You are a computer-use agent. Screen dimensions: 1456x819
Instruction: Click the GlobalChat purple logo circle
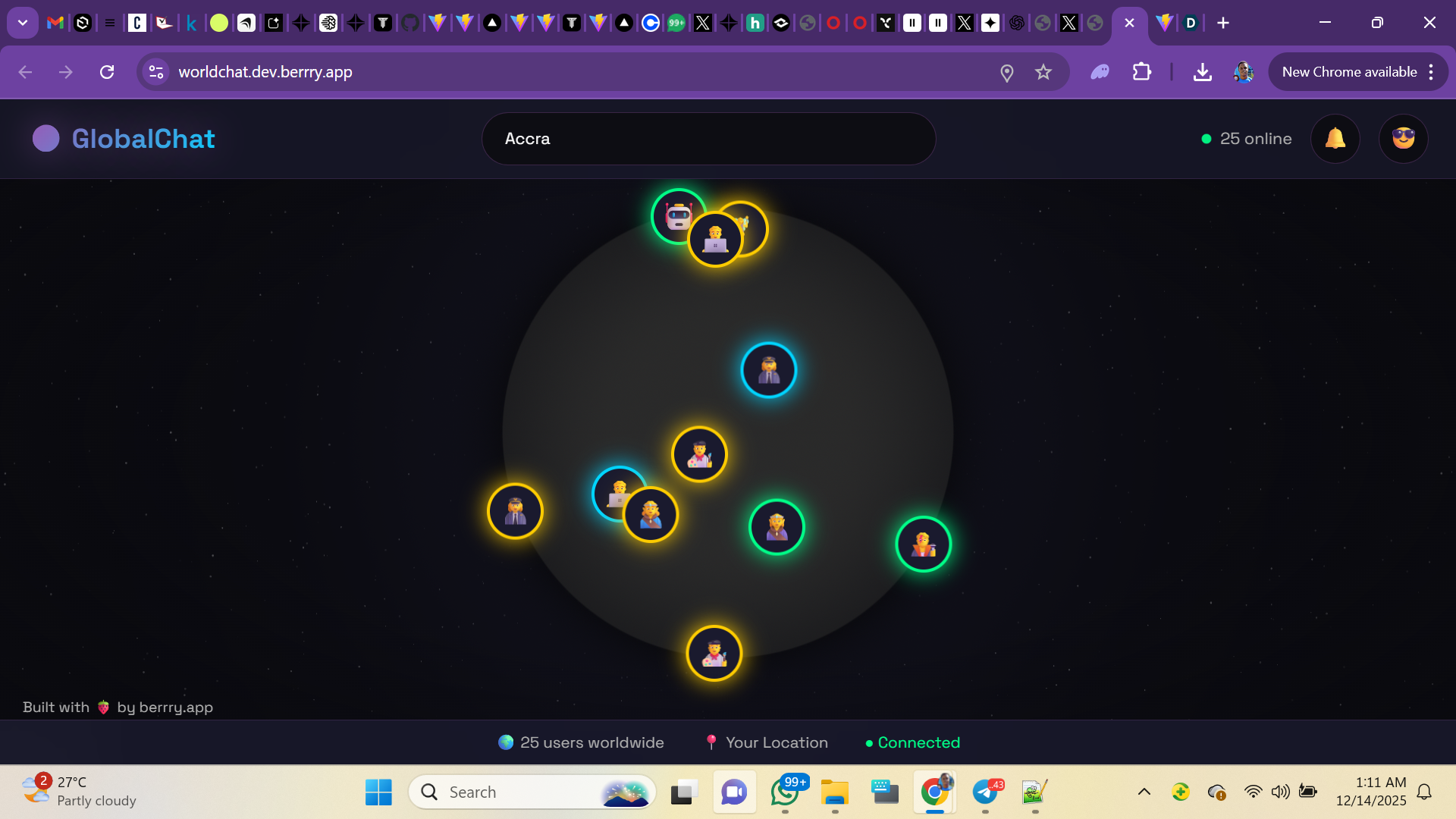point(46,139)
